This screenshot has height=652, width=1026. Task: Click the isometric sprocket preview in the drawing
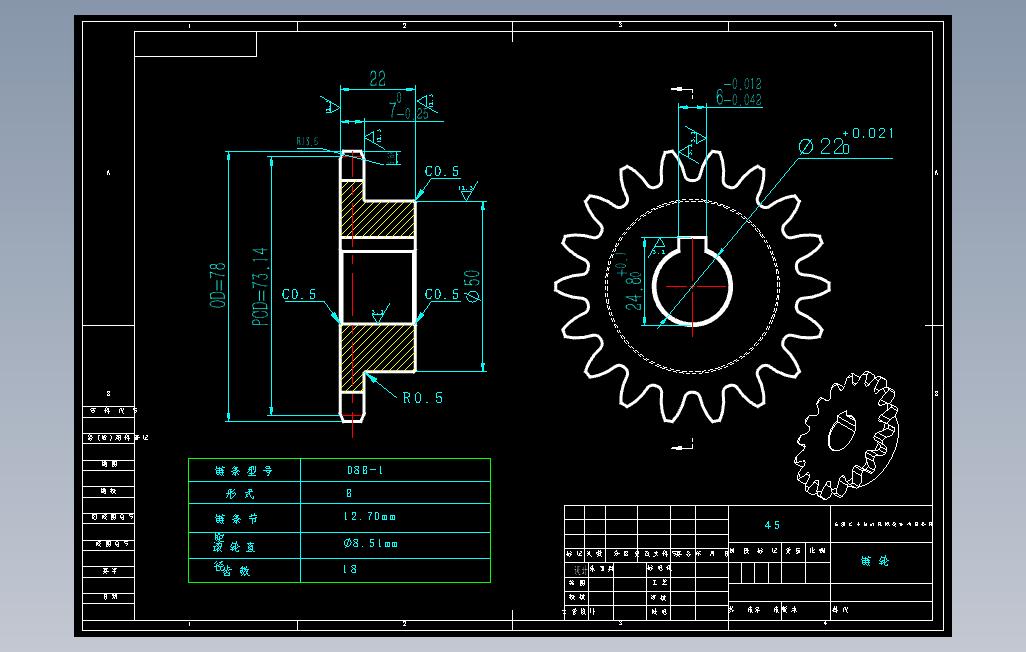846,436
